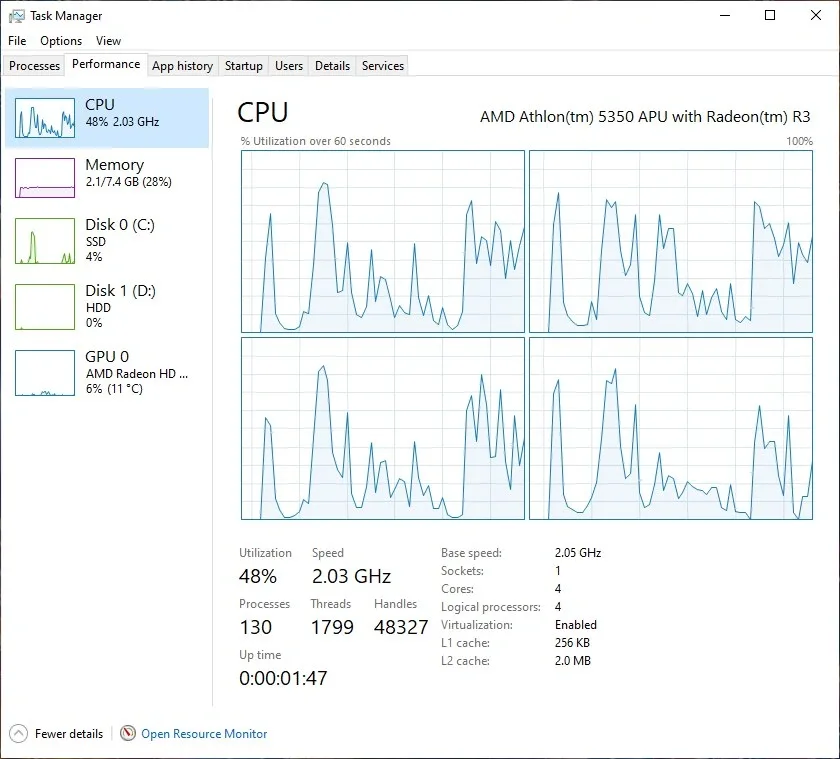Click the Resource Monitor gauge icon
Viewport: 840px width, 759px height.
[128, 733]
